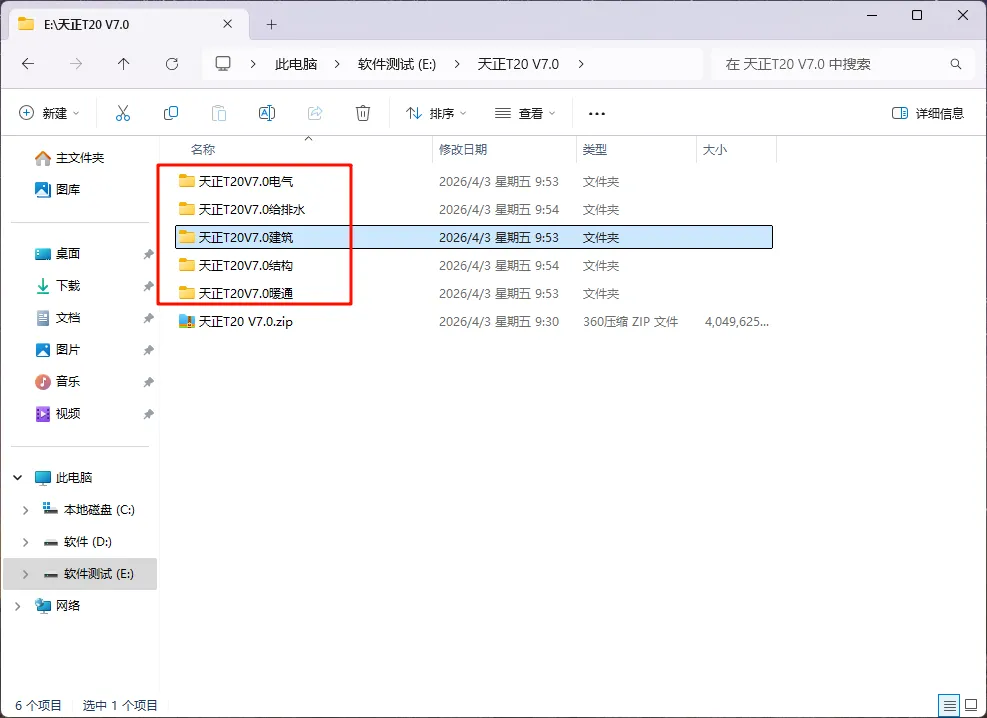
Task: Click the Delete trash can icon
Action: 363,113
